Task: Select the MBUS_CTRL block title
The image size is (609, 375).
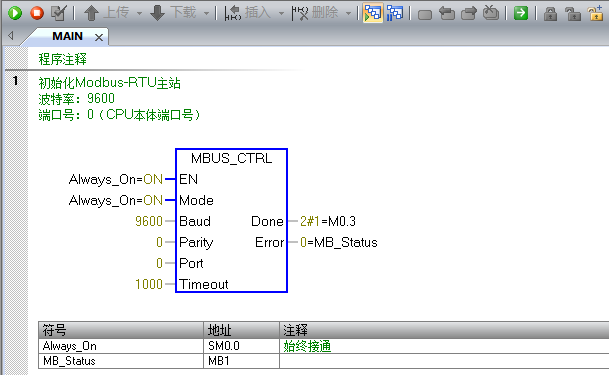Action: pyautogui.click(x=231, y=158)
